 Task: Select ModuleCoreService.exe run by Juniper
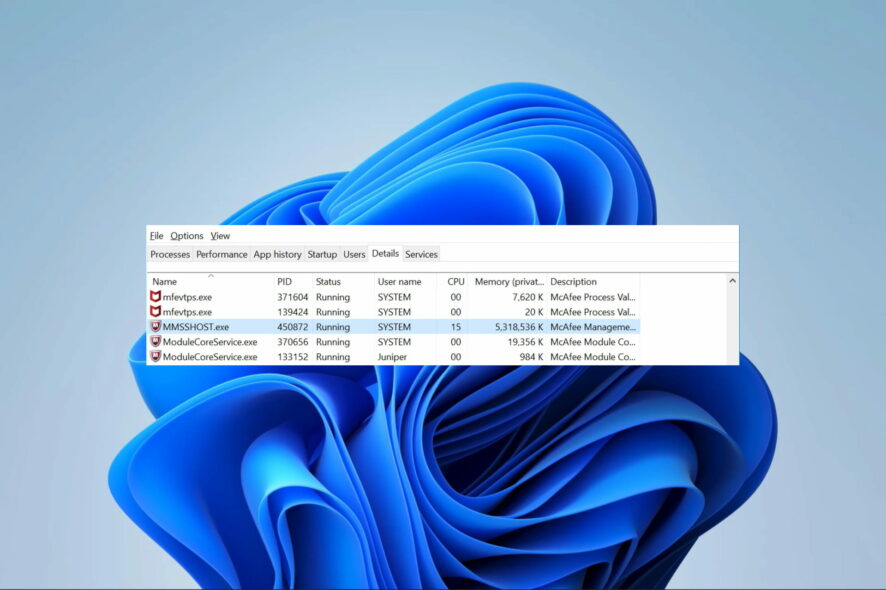coord(210,357)
